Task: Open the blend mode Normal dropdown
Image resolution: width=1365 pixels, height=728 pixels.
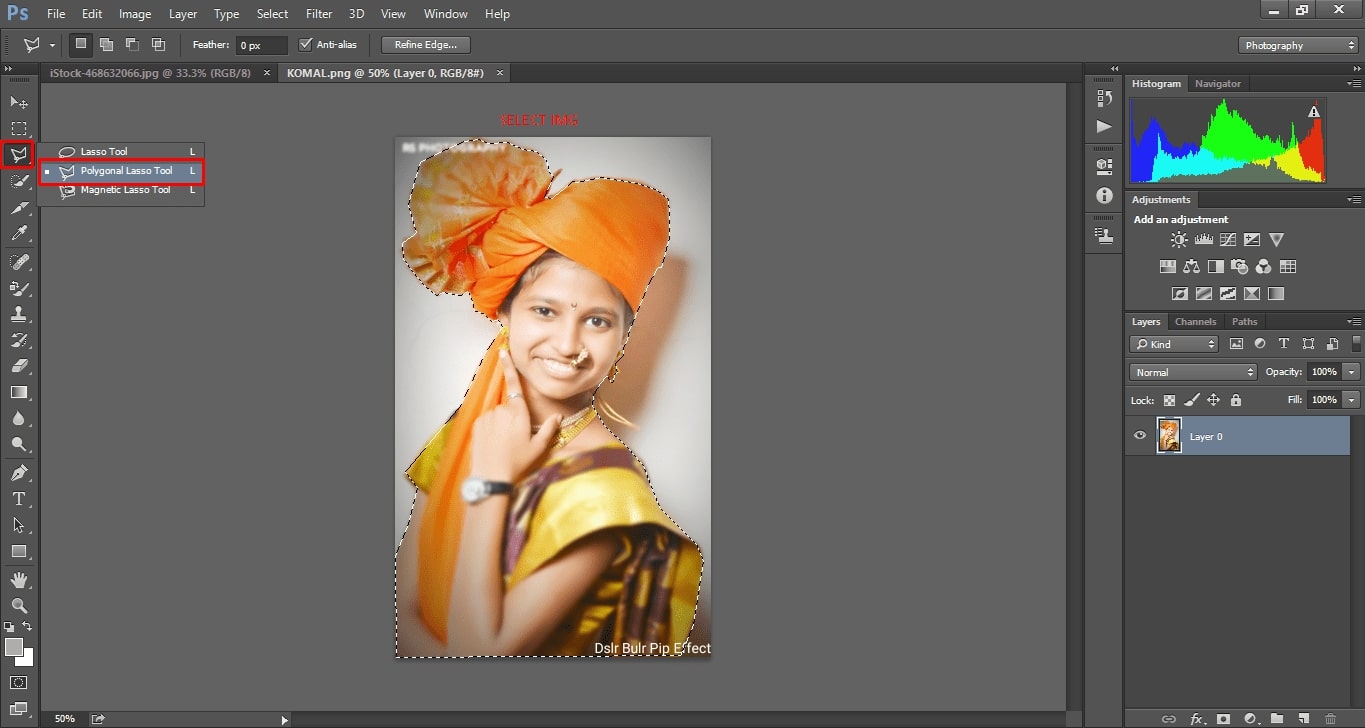Action: pyautogui.click(x=1193, y=372)
